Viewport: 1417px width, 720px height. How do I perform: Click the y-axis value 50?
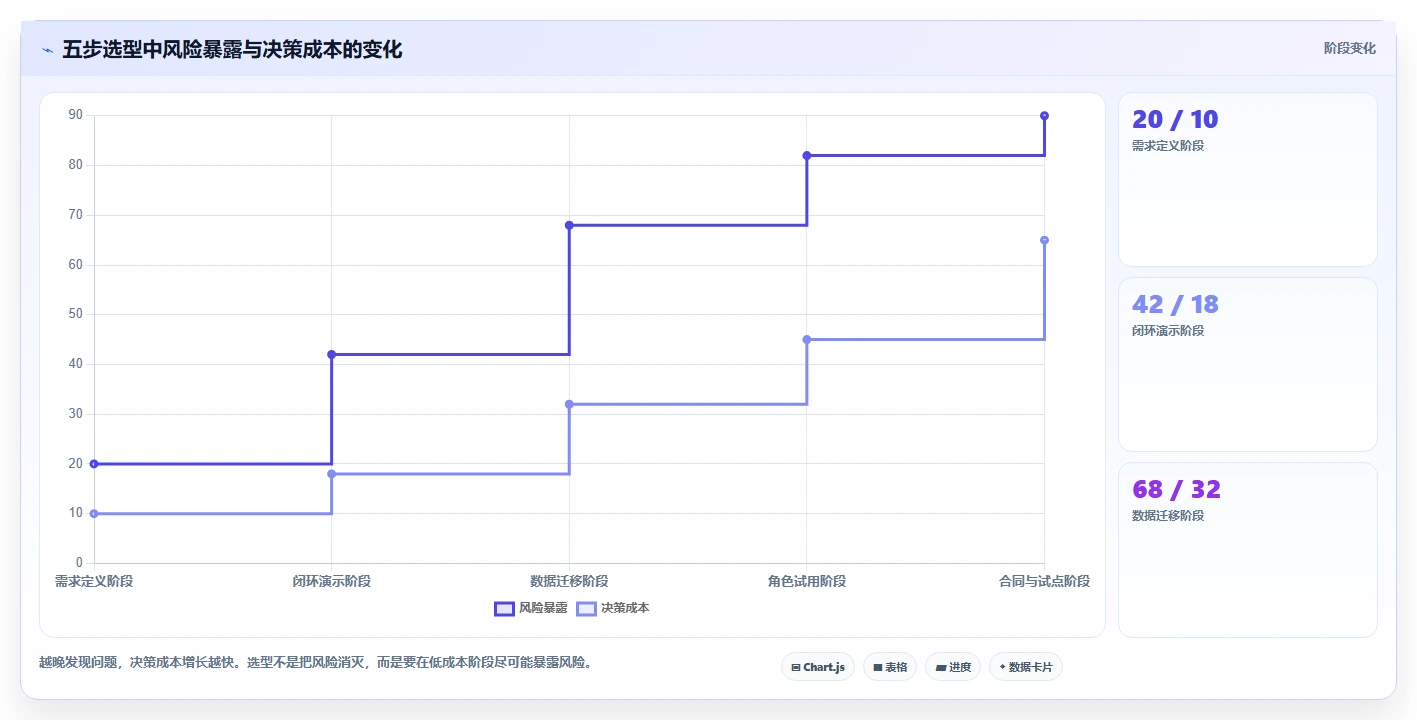point(76,314)
